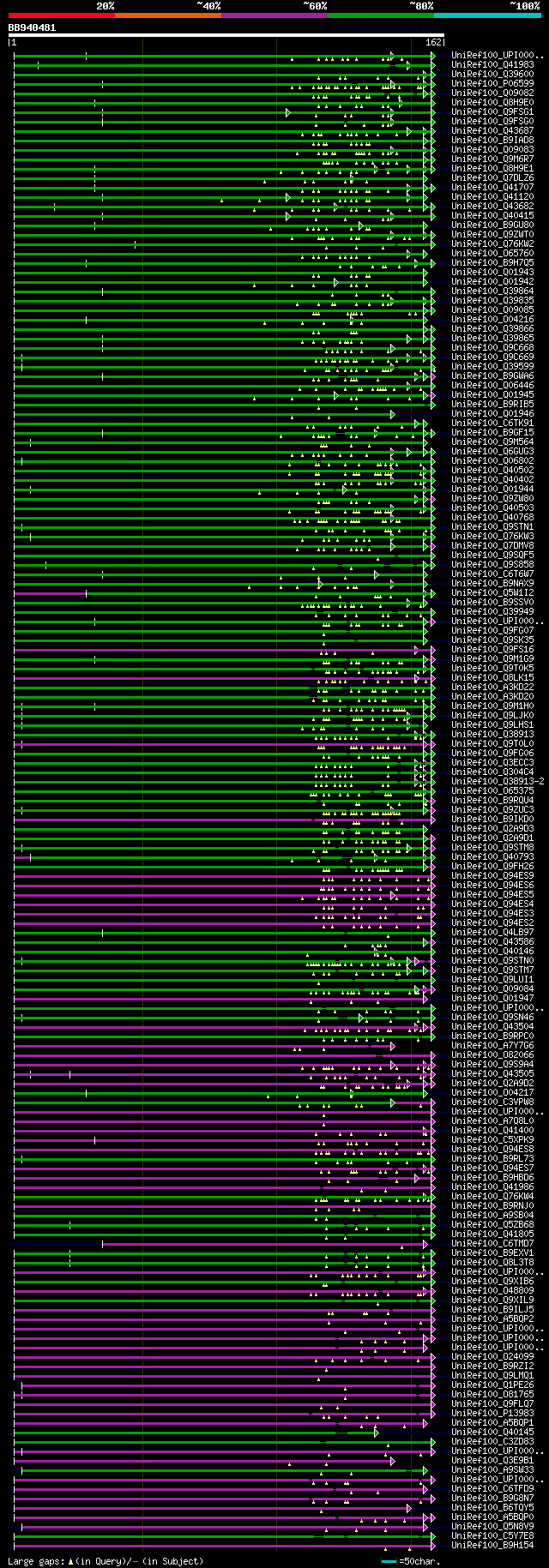Select hit label UniRef100_Q8LK15
549x1568 pixels.
pyautogui.click(x=492, y=678)
